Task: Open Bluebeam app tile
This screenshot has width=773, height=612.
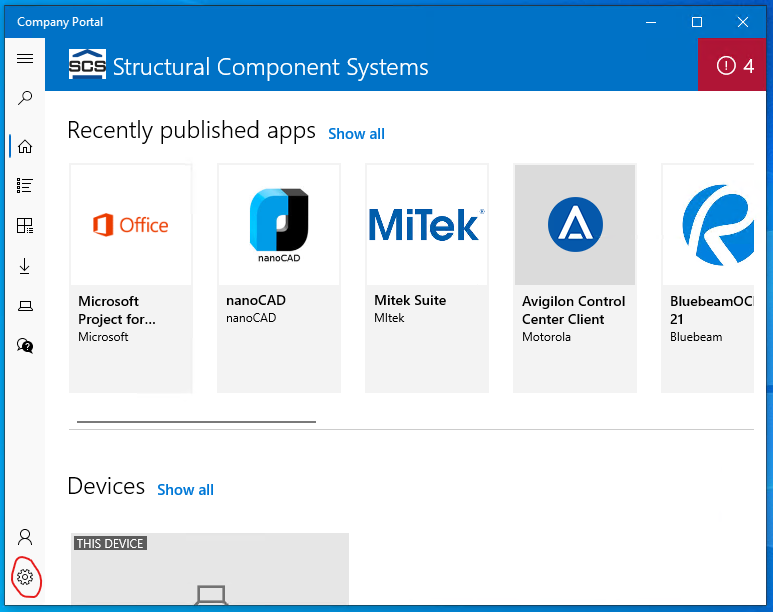Action: tap(707, 279)
